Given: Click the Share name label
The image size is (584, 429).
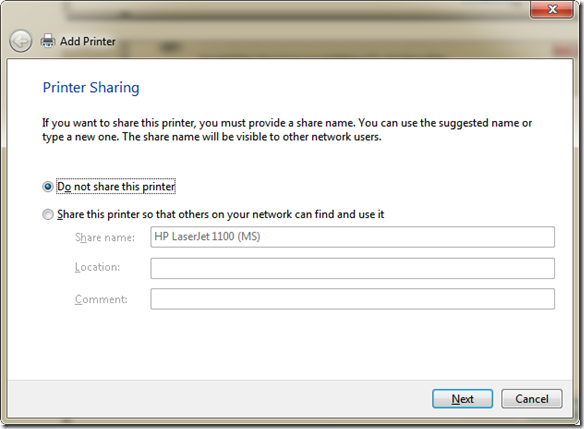Looking at the screenshot, I should point(105,237).
